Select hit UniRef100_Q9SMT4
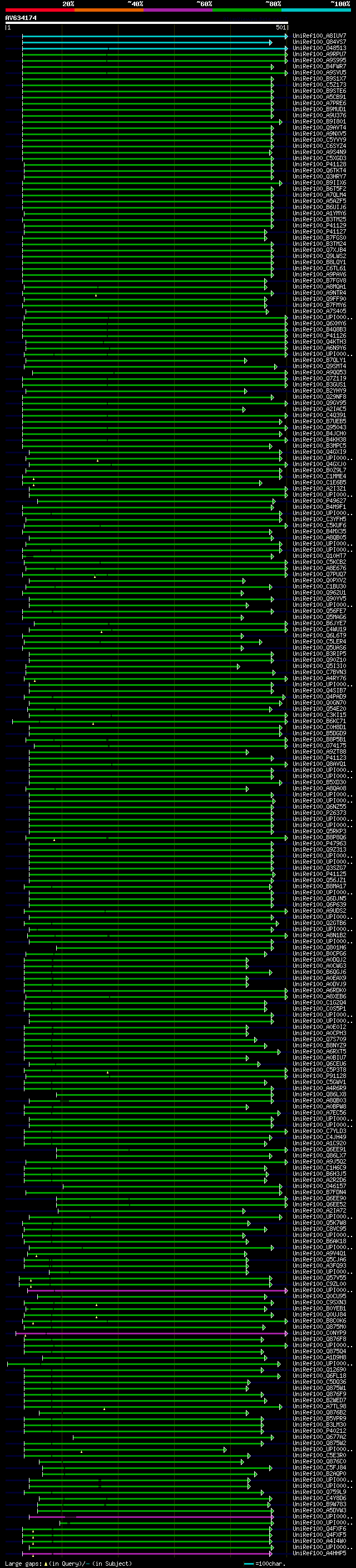This screenshot has width=356, height=1568. click(x=319, y=367)
